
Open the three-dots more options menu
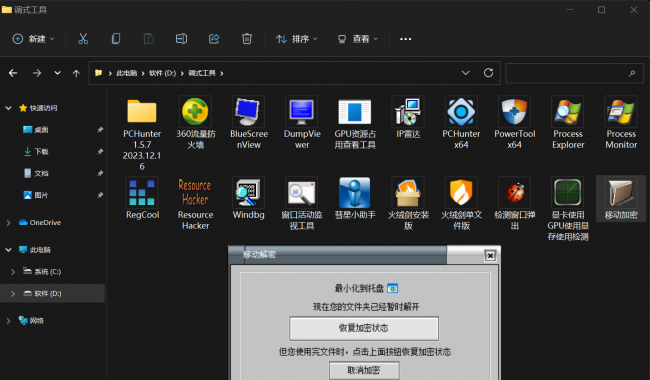[x=405, y=39]
